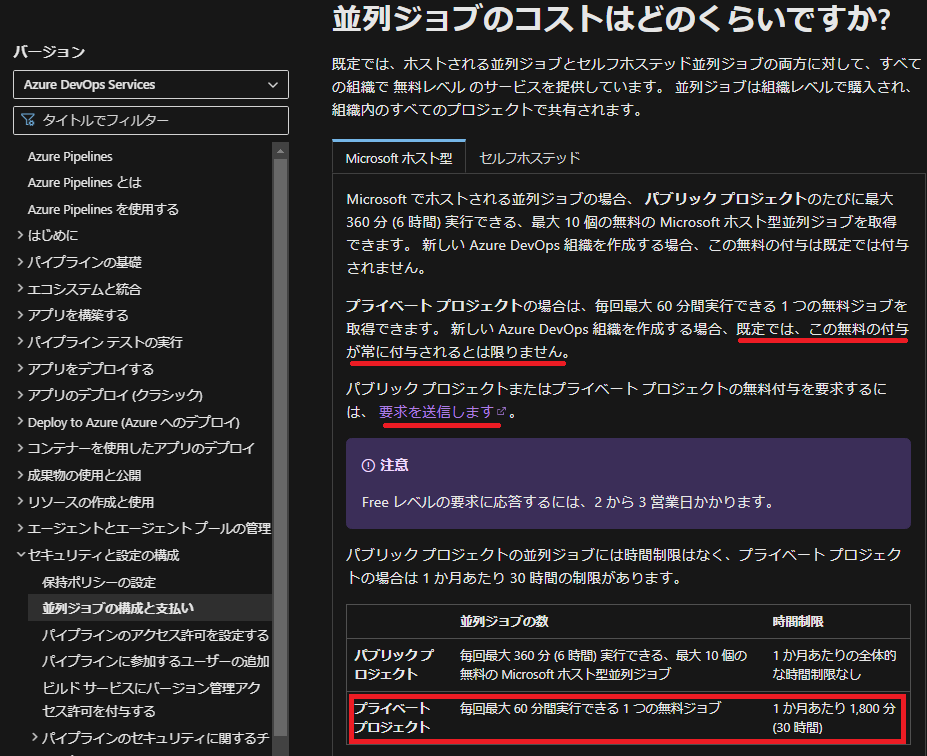Screen dimensions: 927x756
Task: Click the プライベート プロジェクト table row label
Action: pos(392,718)
